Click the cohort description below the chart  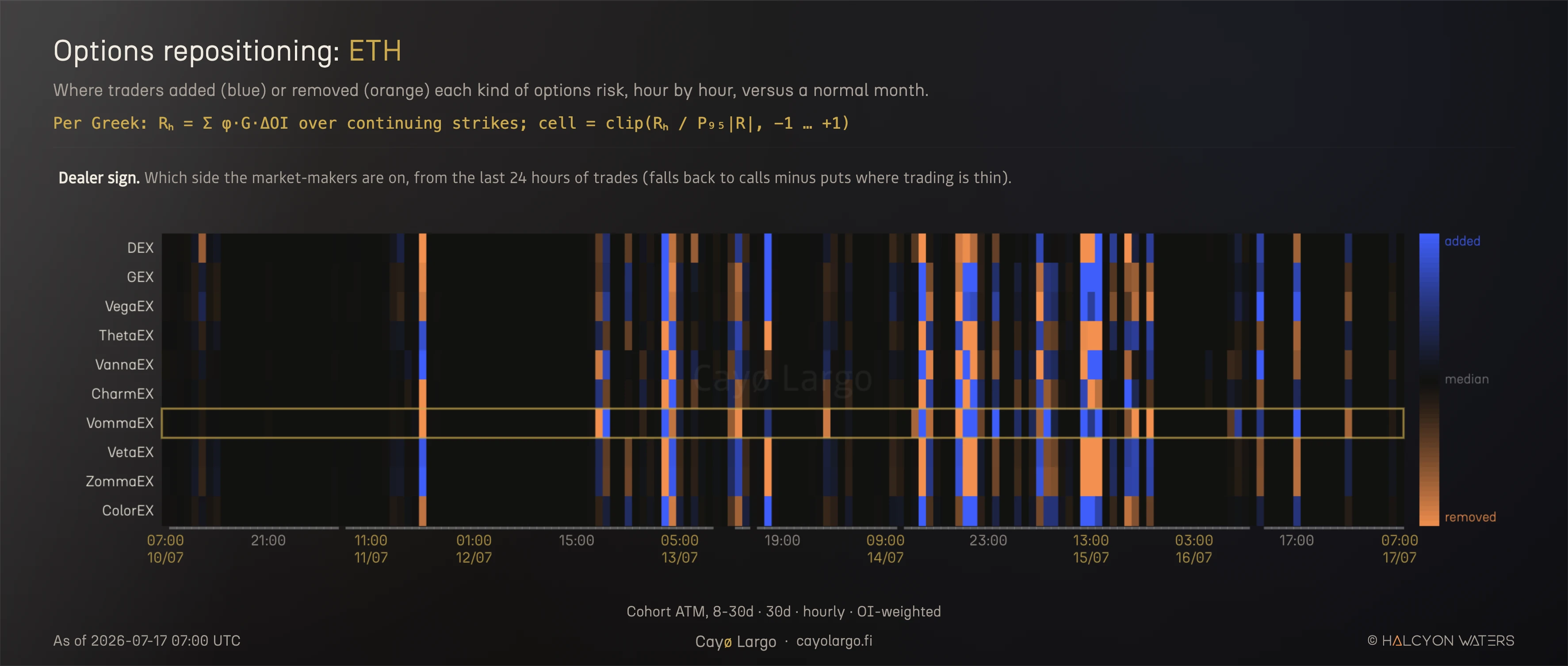click(784, 612)
